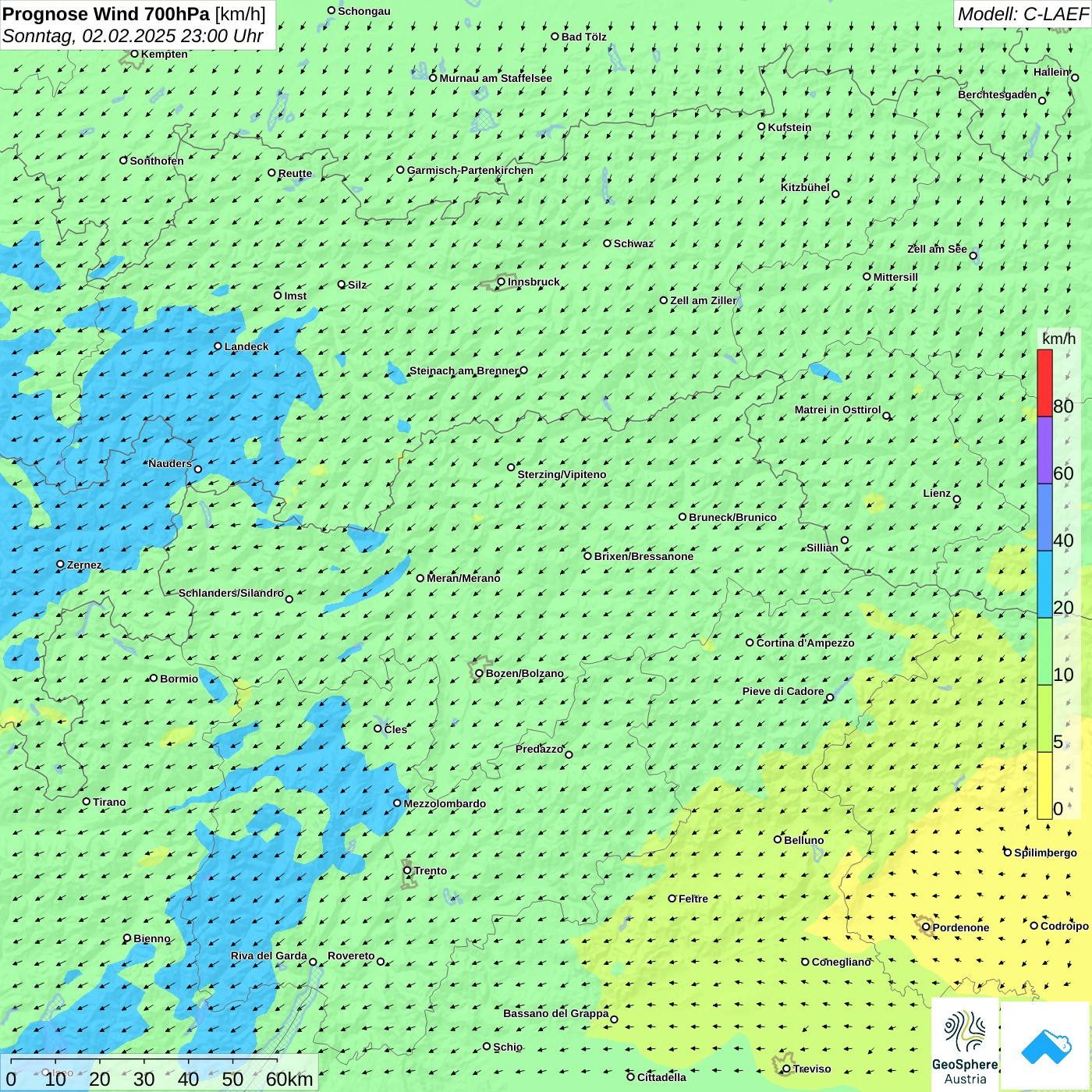The height and width of the screenshot is (1092, 1092).
Task: Click the Spilimbergo location marker
Action: (1008, 853)
